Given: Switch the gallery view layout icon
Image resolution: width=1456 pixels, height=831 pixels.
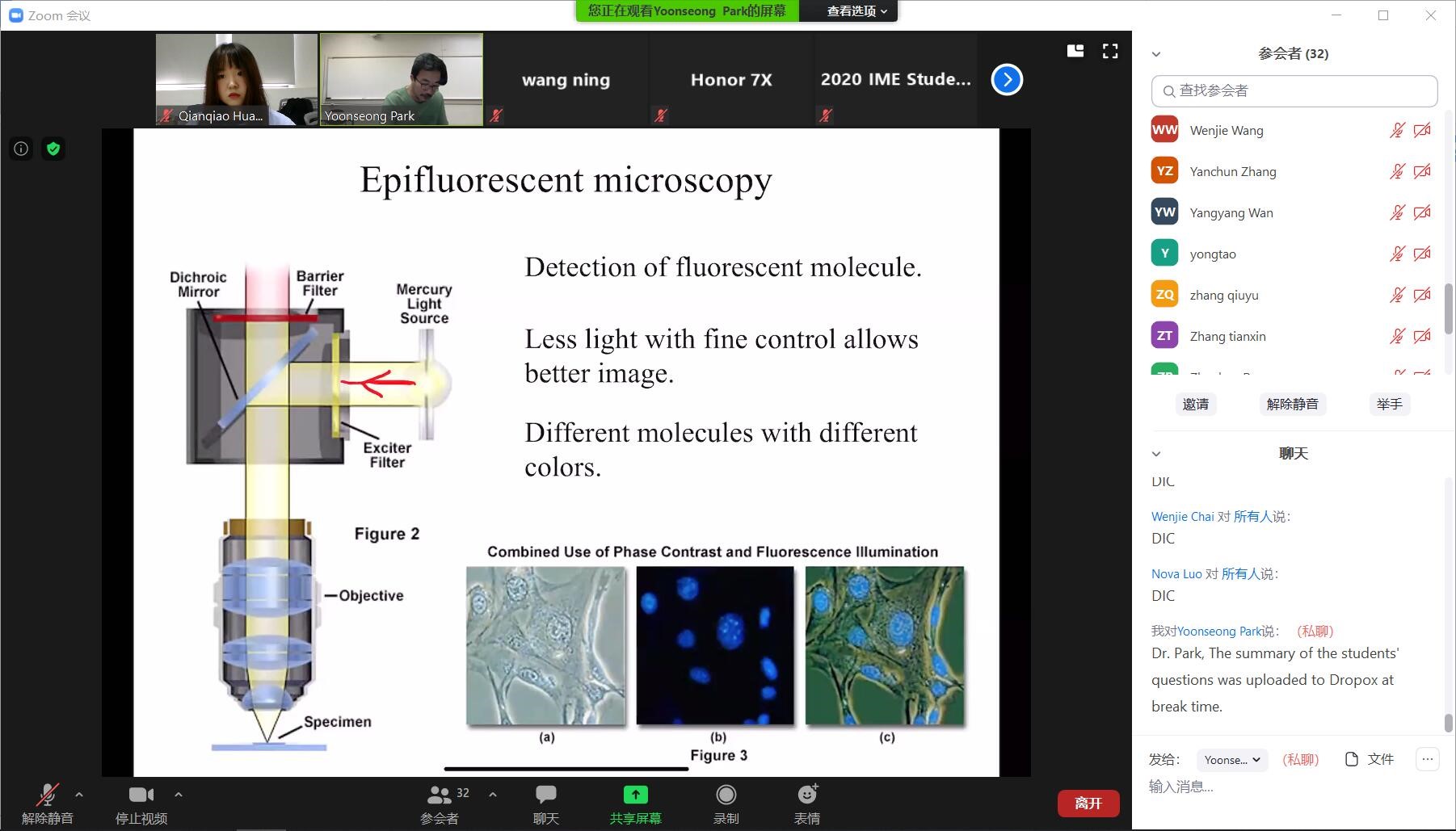Looking at the screenshot, I should 1075,52.
